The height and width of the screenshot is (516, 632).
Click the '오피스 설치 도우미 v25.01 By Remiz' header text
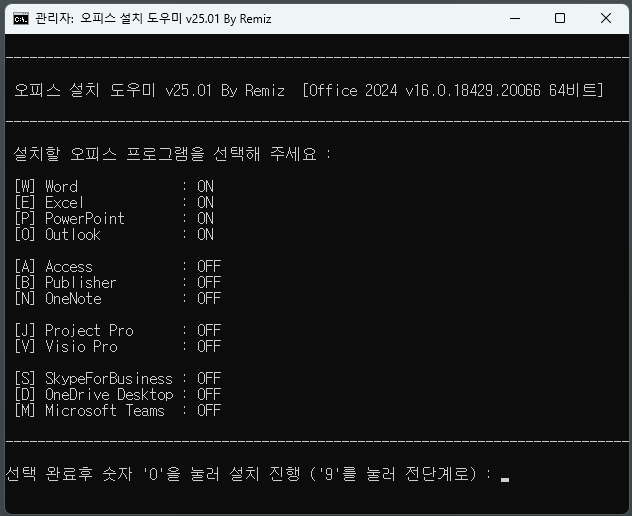coord(150,90)
